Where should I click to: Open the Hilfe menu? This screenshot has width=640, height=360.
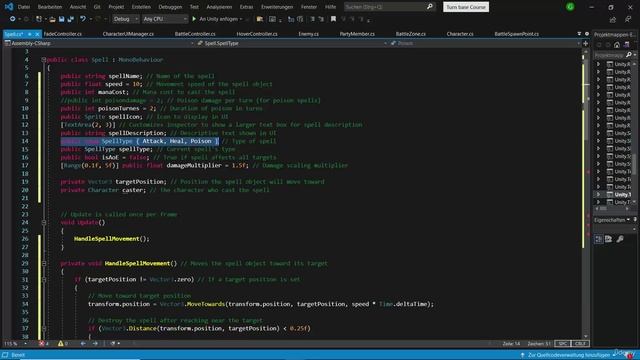tap(330, 7)
